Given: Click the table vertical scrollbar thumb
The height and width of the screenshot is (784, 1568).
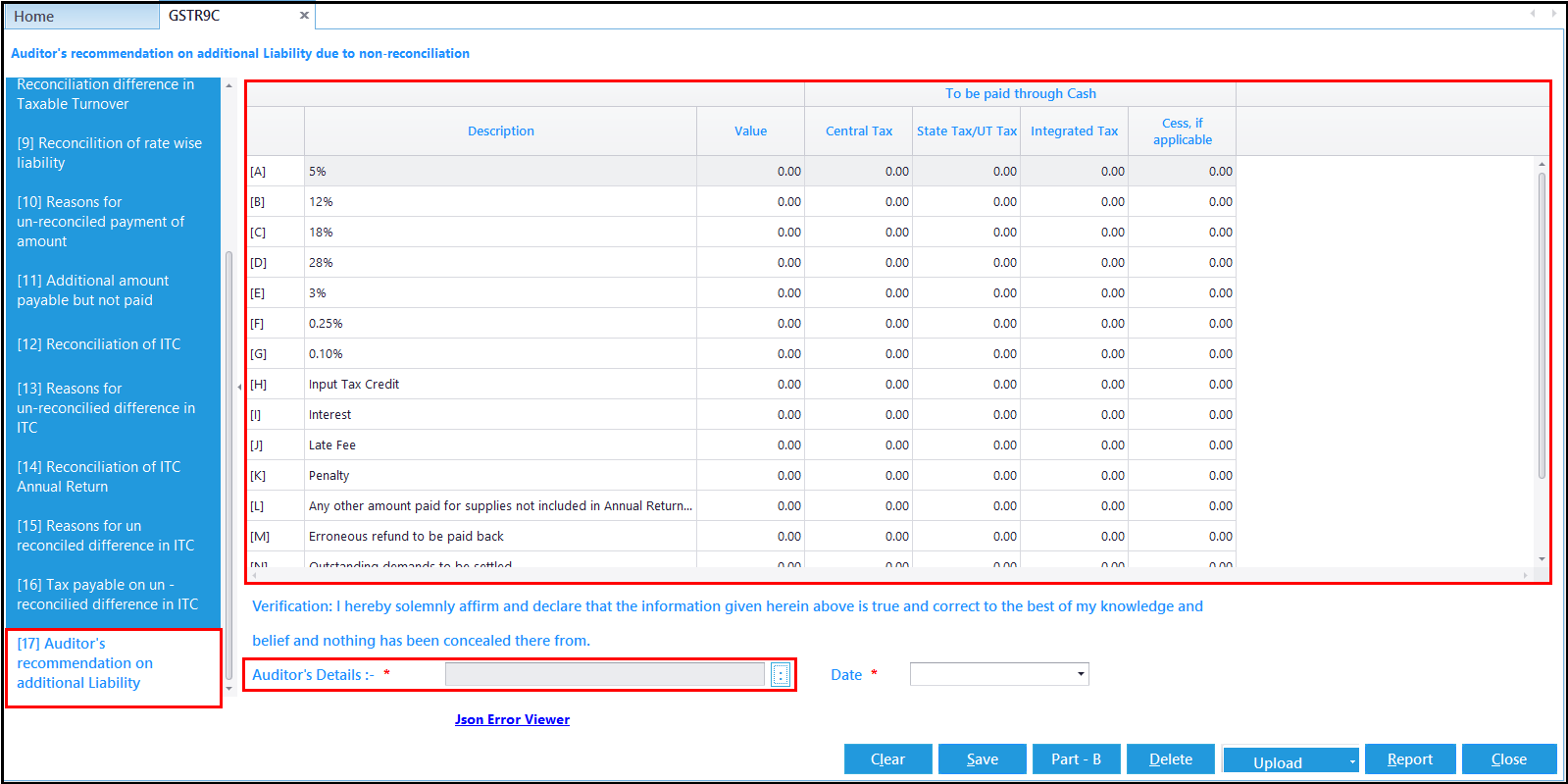Looking at the screenshot, I should [x=1542, y=324].
